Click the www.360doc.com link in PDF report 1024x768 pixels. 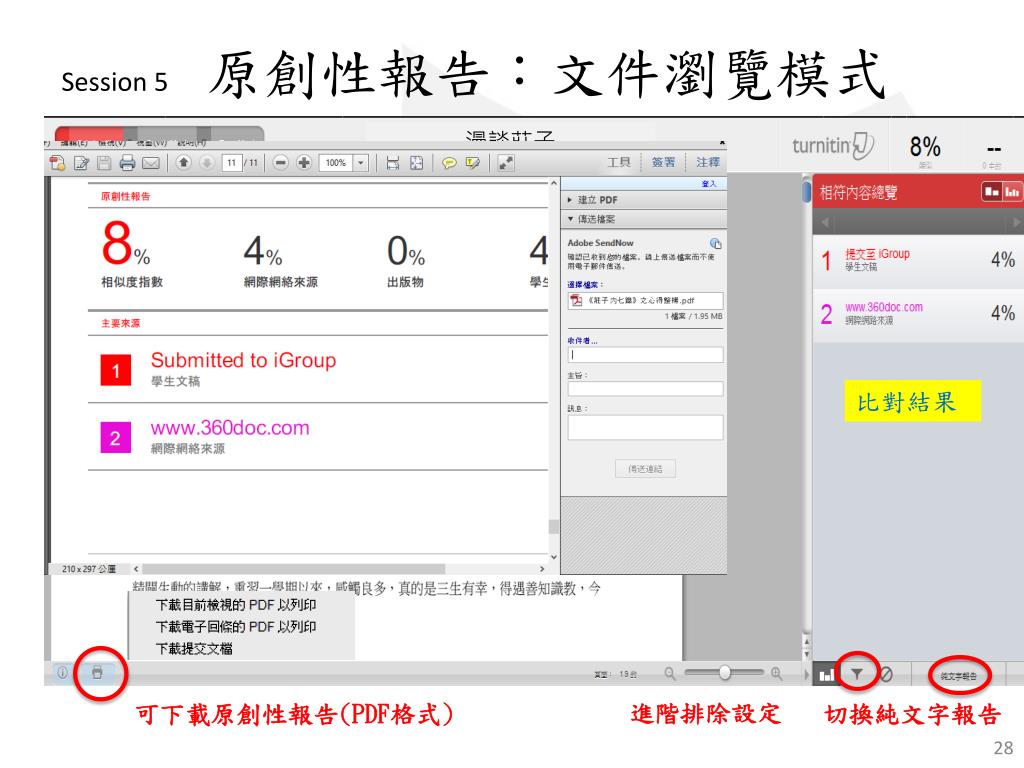point(230,428)
